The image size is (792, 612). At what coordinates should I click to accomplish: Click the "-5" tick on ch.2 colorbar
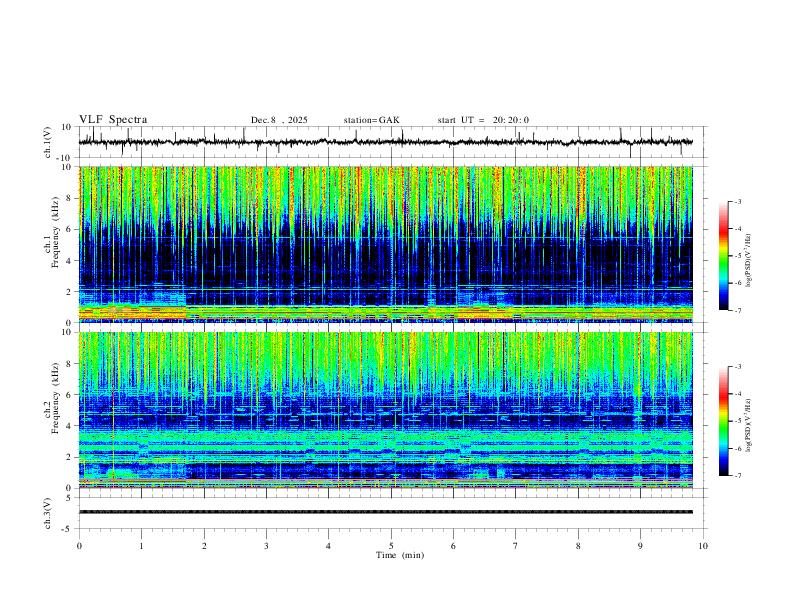point(737,421)
